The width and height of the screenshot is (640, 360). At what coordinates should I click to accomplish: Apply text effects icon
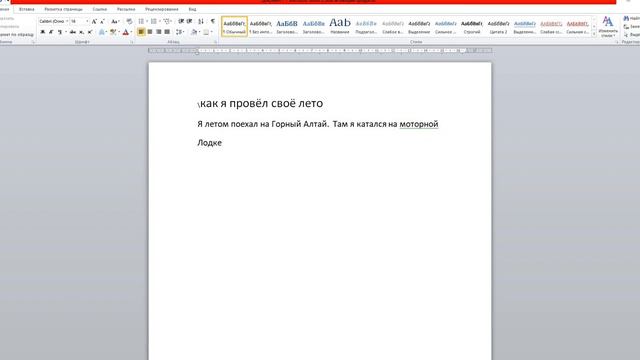coord(102,32)
